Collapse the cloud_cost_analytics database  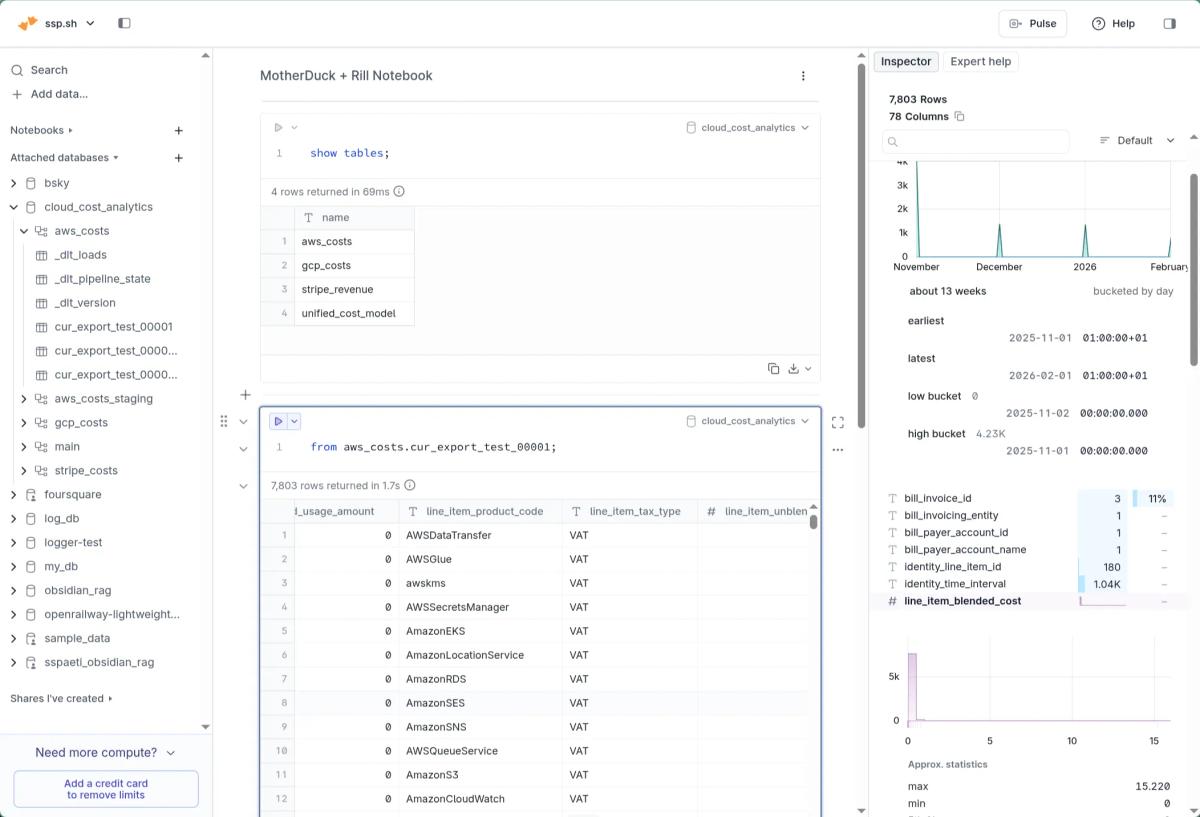(14, 207)
